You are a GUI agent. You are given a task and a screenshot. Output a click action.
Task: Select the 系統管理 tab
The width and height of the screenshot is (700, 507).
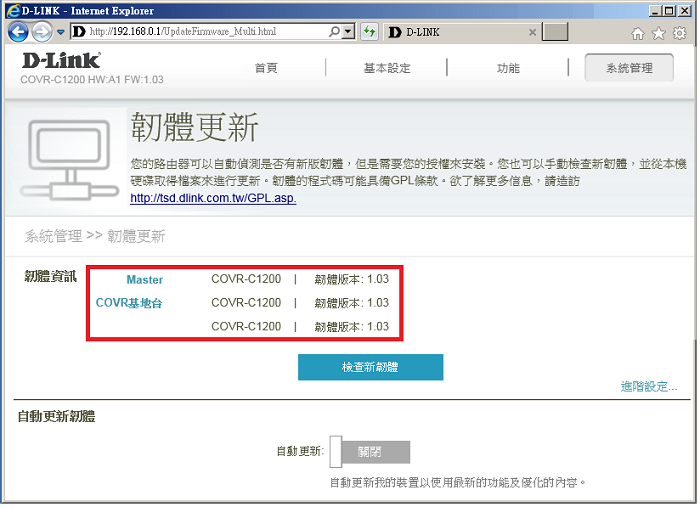(629, 68)
